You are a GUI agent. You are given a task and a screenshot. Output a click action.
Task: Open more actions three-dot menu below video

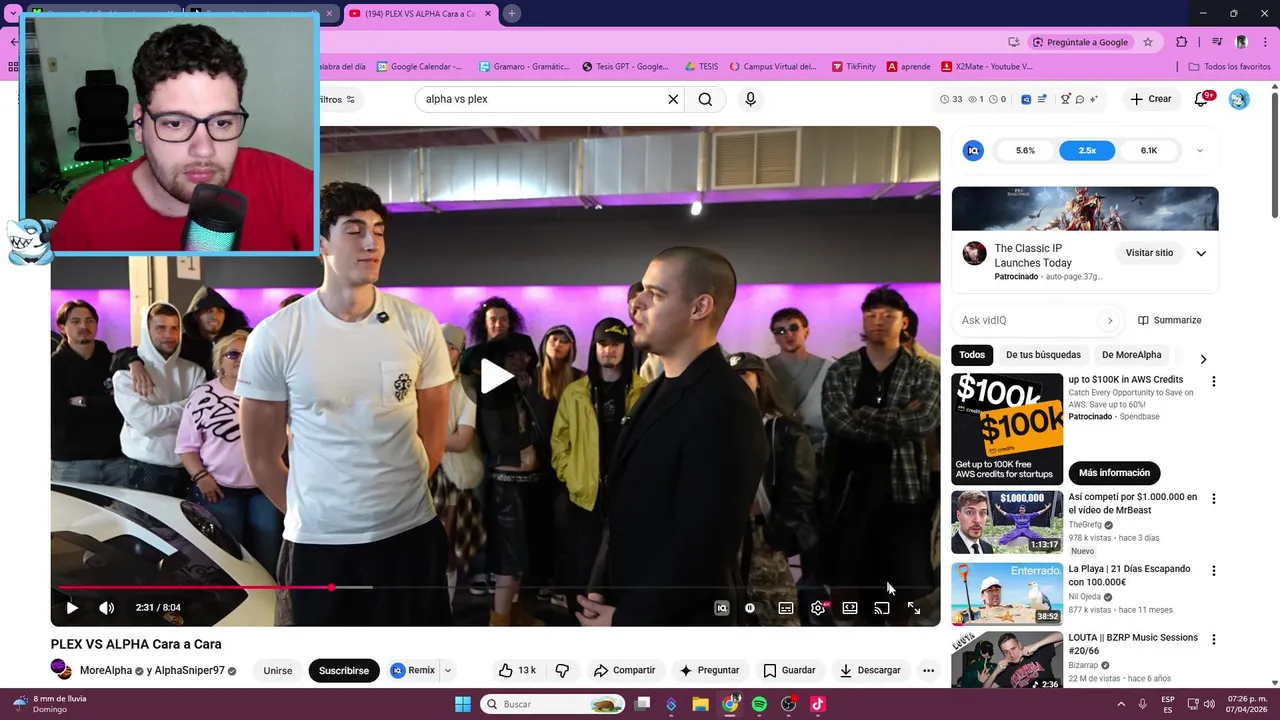[928, 670]
